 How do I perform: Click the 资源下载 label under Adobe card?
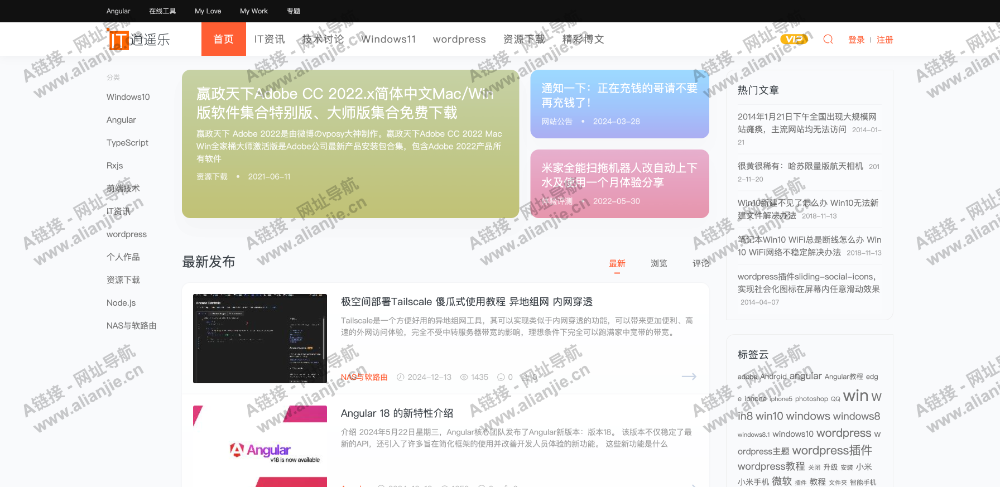212,177
